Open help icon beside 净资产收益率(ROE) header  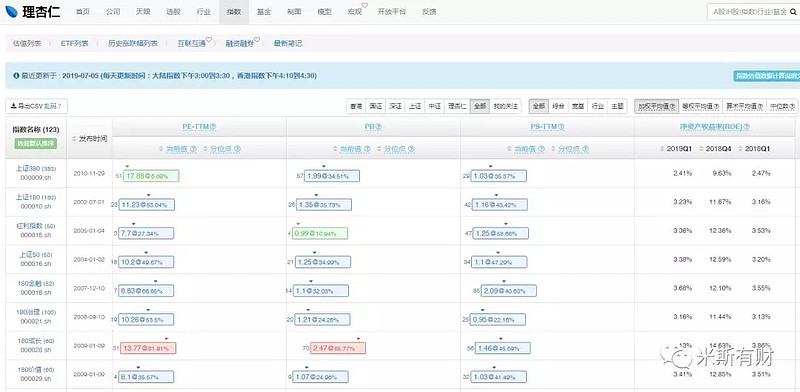tap(746, 127)
